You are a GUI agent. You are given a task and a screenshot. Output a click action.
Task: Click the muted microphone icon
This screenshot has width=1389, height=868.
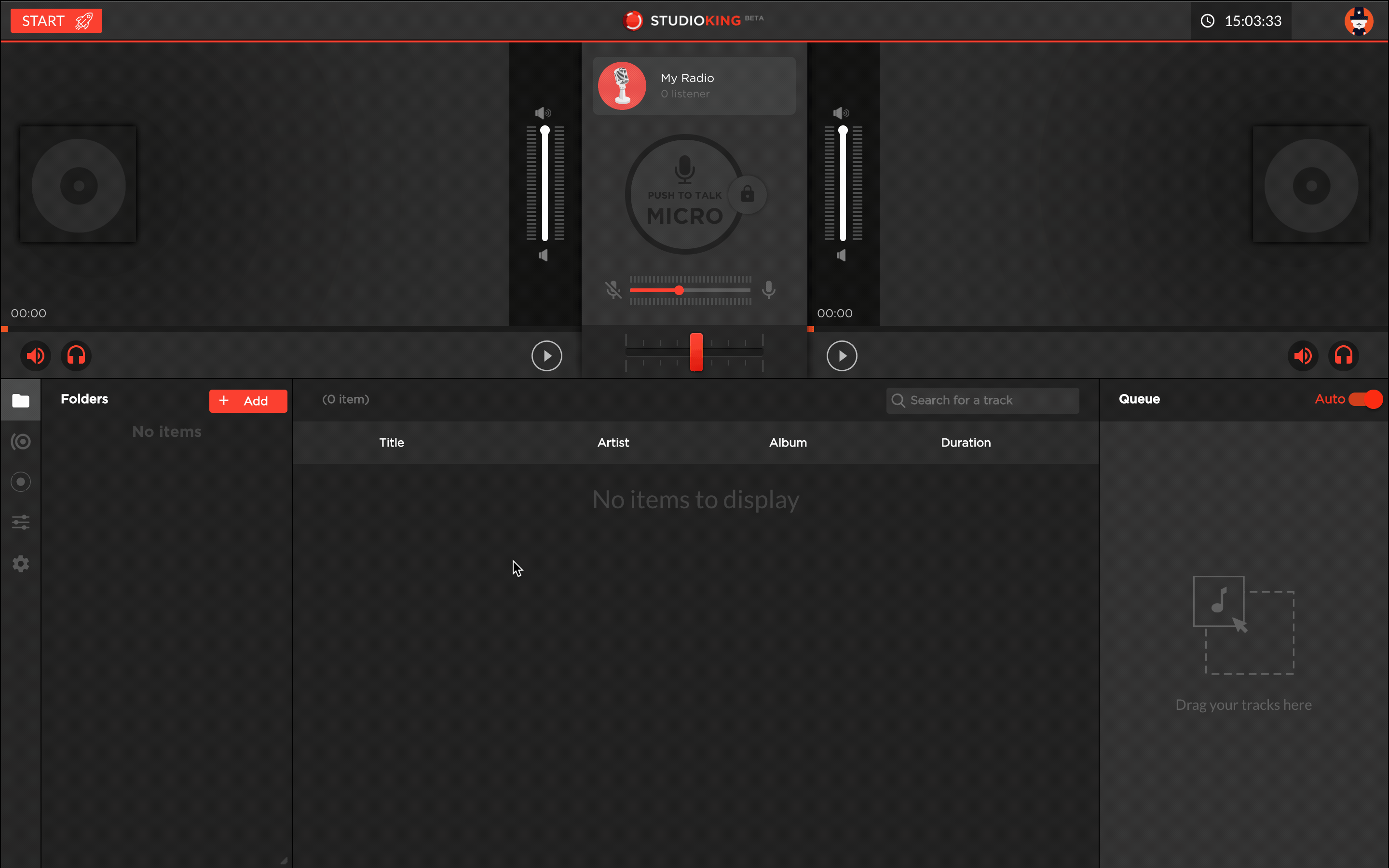(613, 290)
